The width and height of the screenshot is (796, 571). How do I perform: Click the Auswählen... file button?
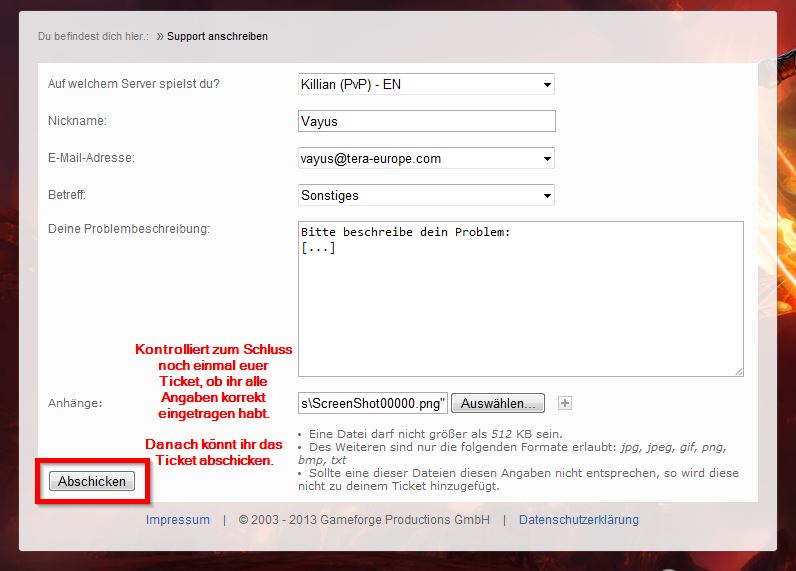point(497,403)
